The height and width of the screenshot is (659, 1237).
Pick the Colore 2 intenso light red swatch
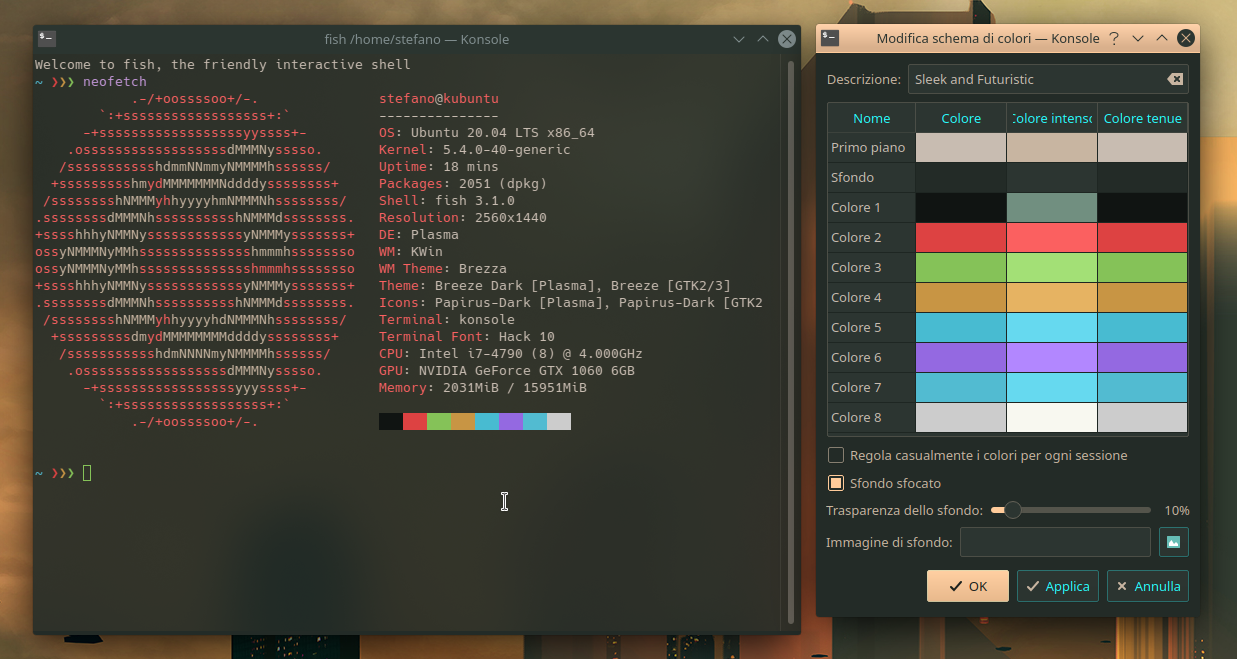tap(1052, 237)
